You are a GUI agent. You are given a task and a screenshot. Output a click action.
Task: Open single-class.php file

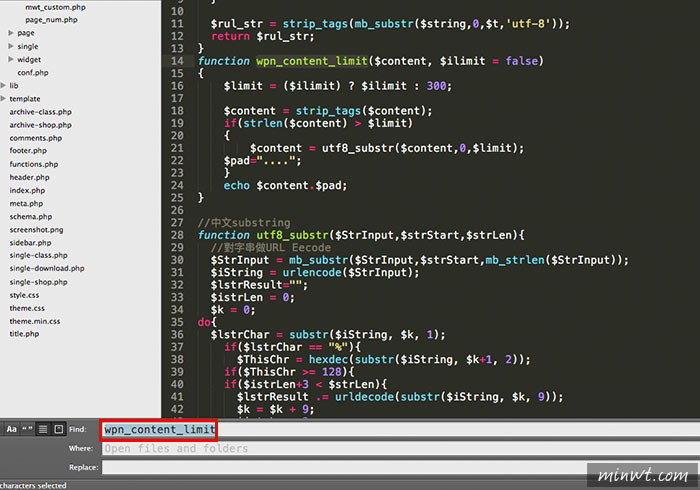click(x=38, y=255)
